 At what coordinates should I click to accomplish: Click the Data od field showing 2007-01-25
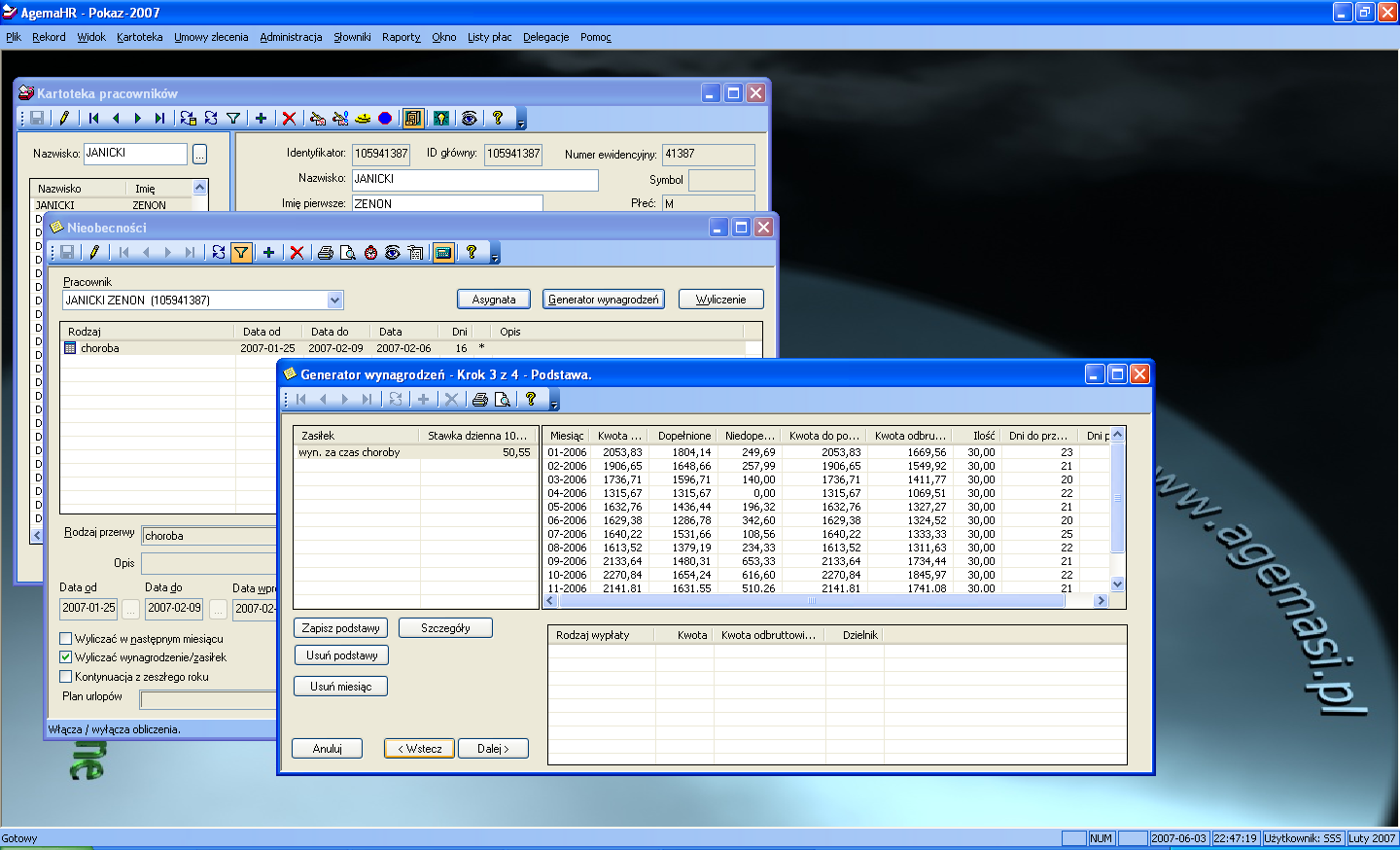(x=88, y=608)
